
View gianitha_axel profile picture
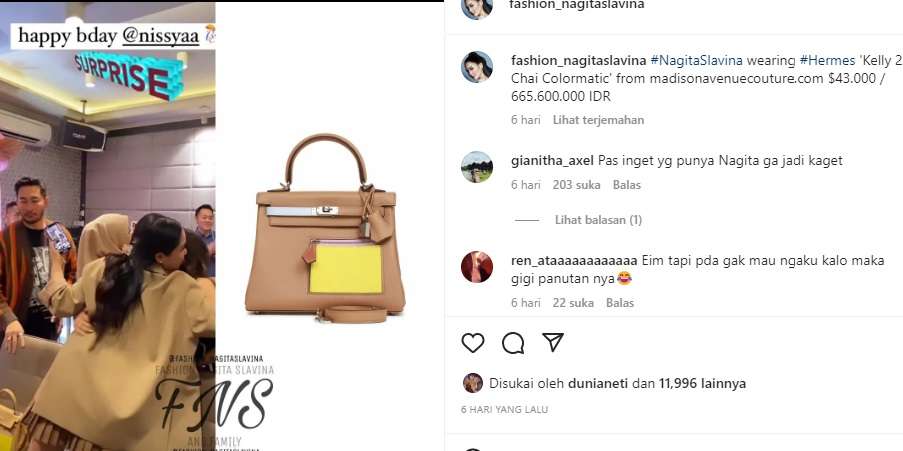click(x=477, y=167)
